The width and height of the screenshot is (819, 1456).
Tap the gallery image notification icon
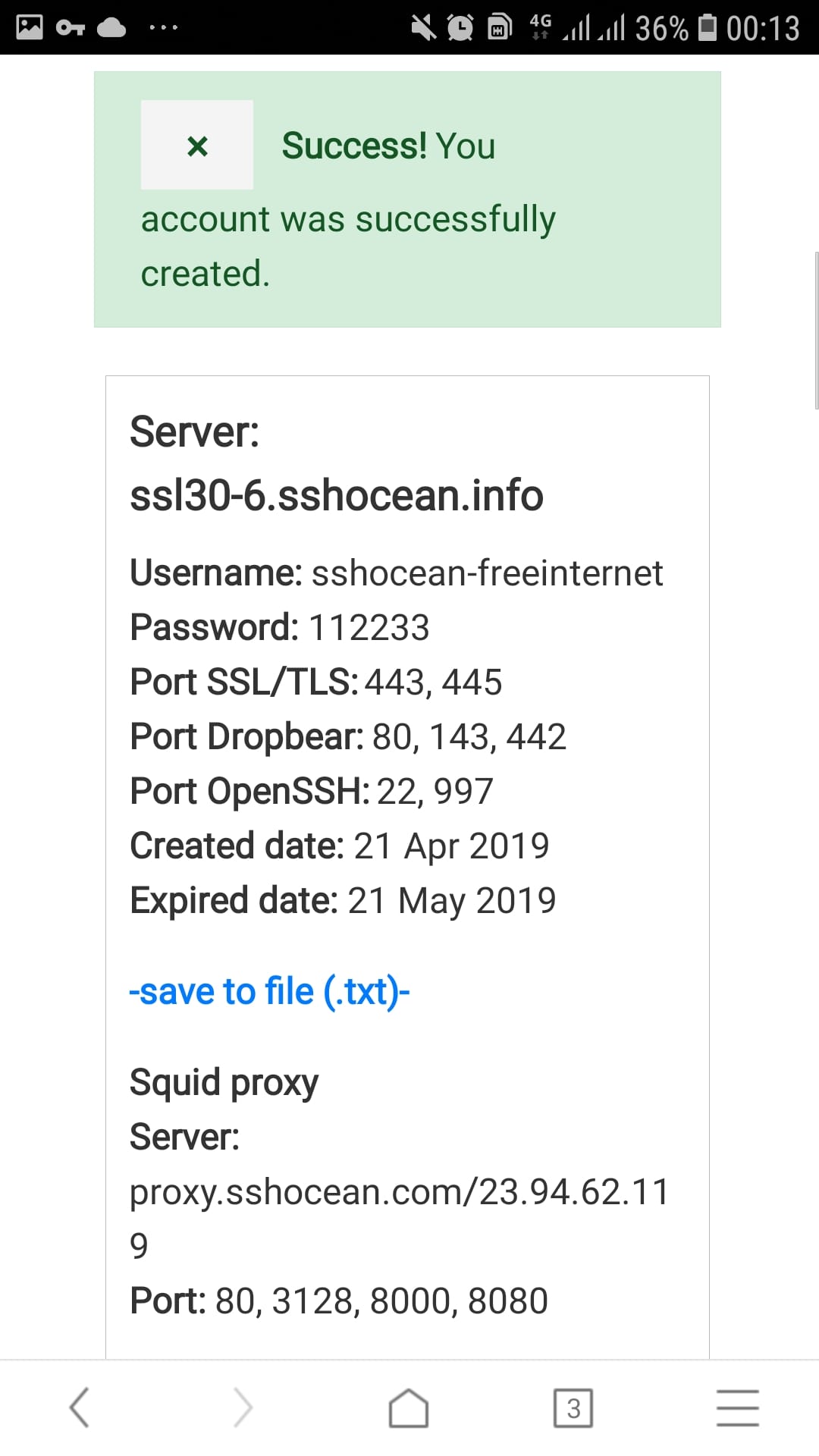(x=30, y=27)
